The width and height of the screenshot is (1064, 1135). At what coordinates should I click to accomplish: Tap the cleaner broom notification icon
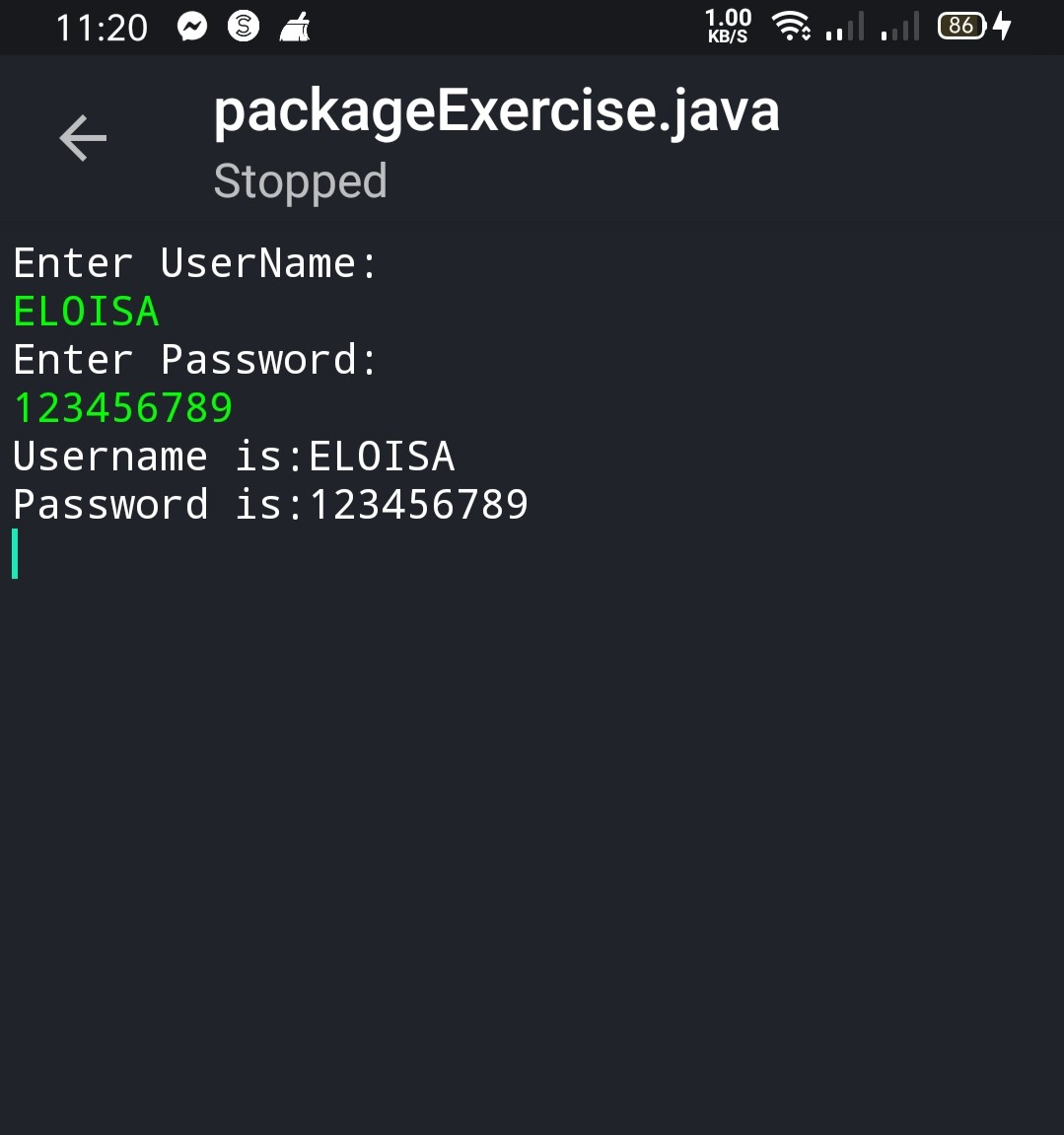[295, 27]
